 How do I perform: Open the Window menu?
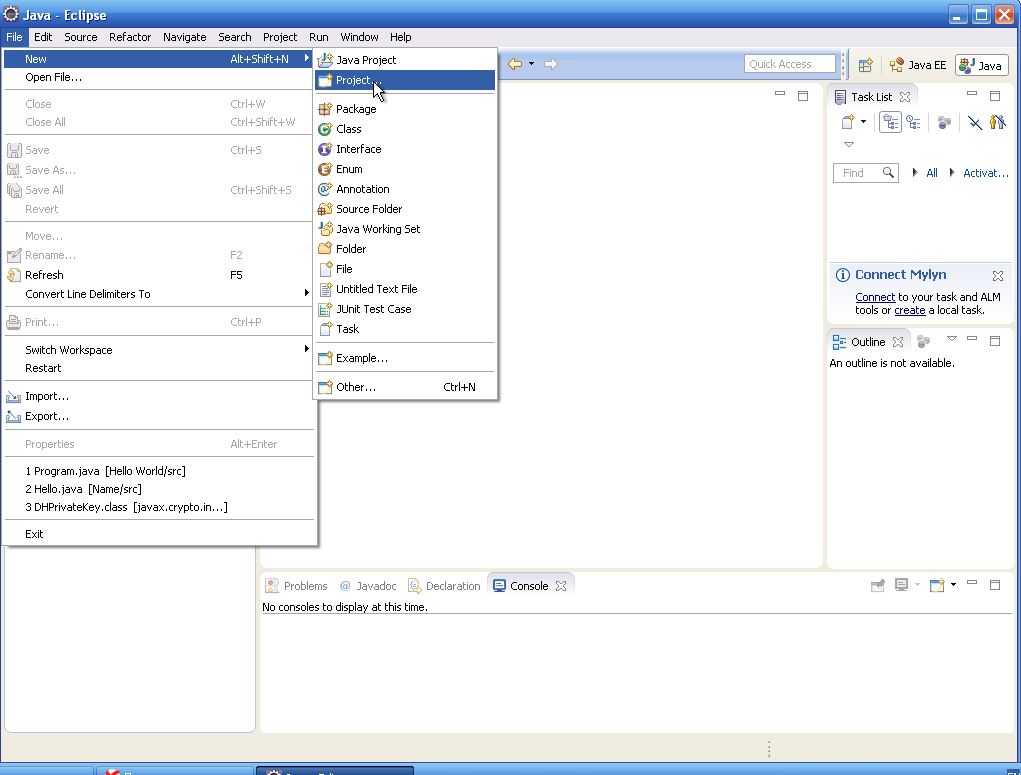pos(359,37)
